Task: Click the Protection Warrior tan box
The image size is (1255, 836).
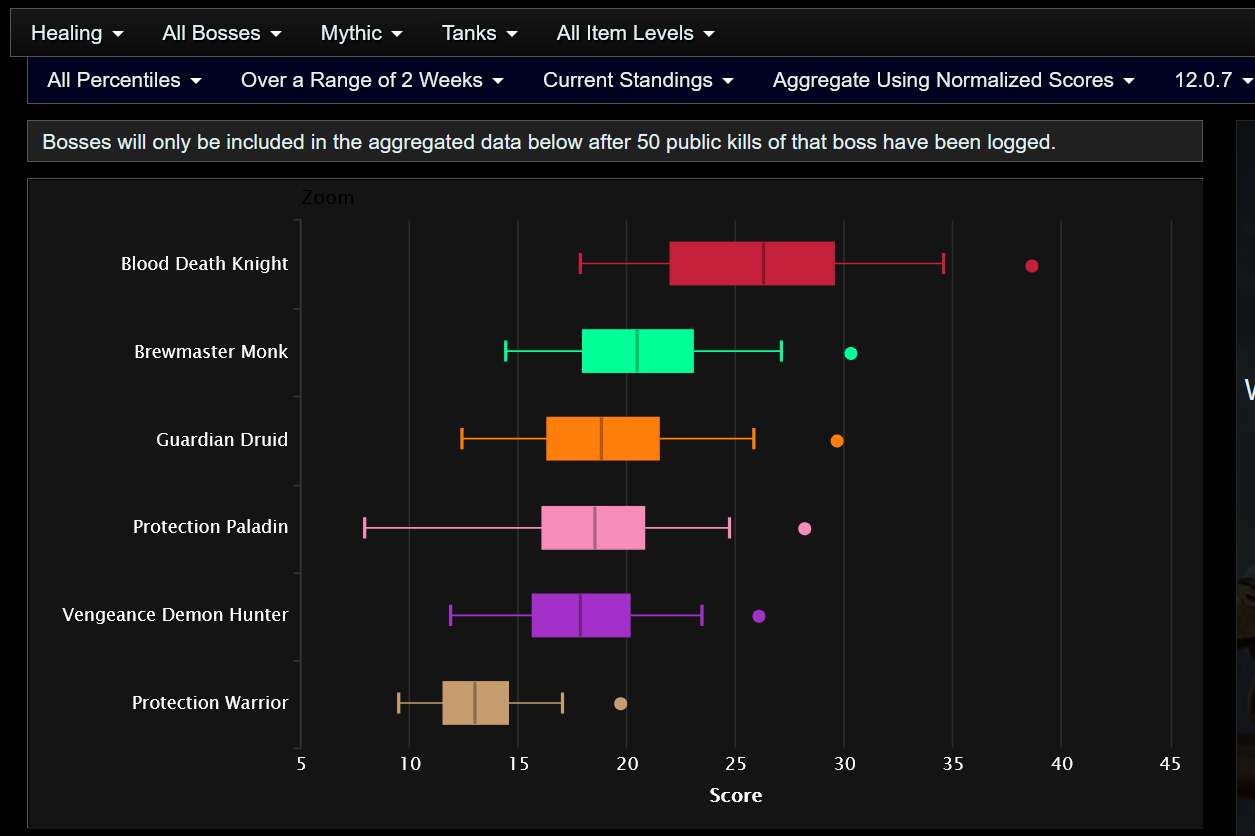Action: pos(476,702)
